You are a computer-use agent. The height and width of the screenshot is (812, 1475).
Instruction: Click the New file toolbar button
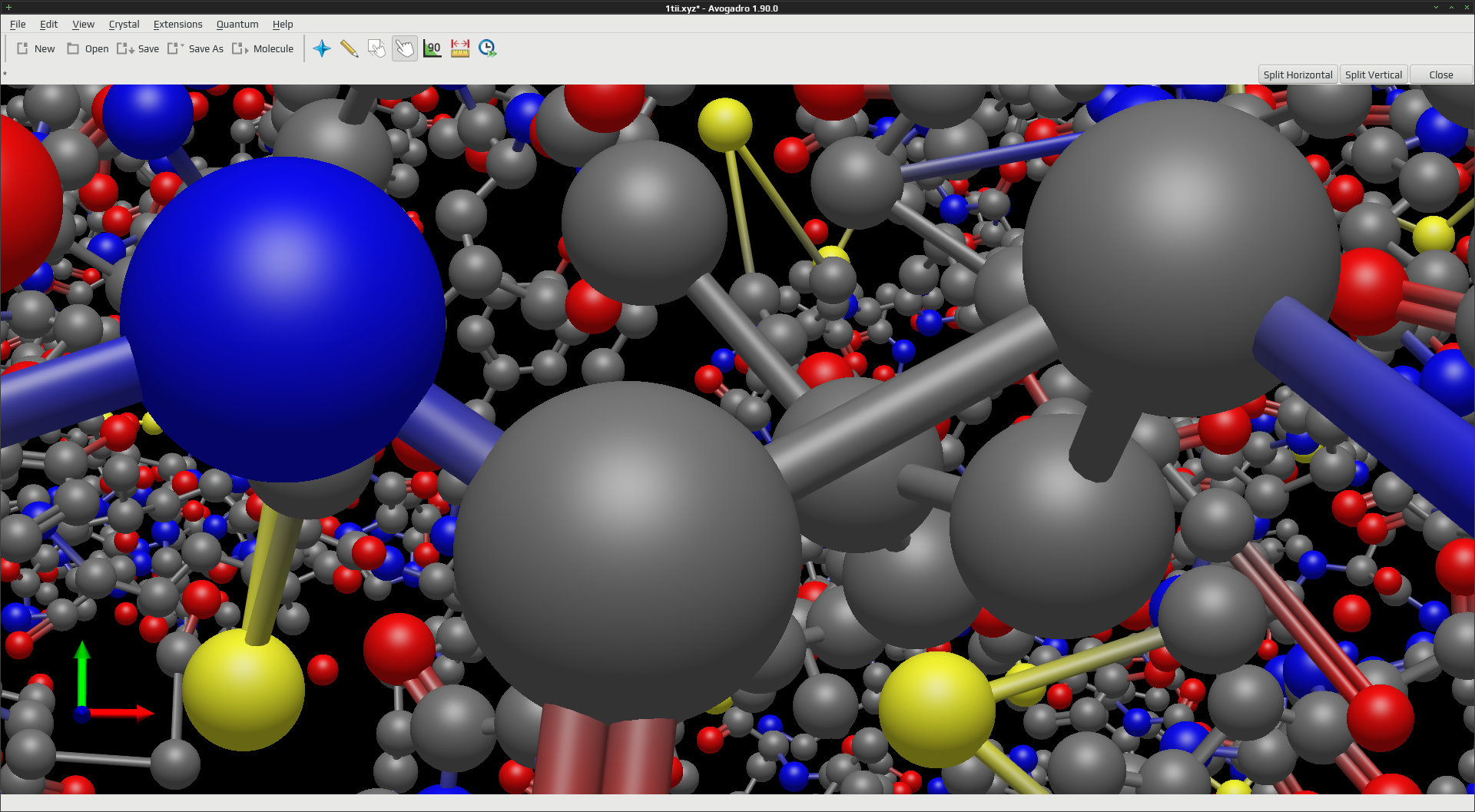point(35,48)
